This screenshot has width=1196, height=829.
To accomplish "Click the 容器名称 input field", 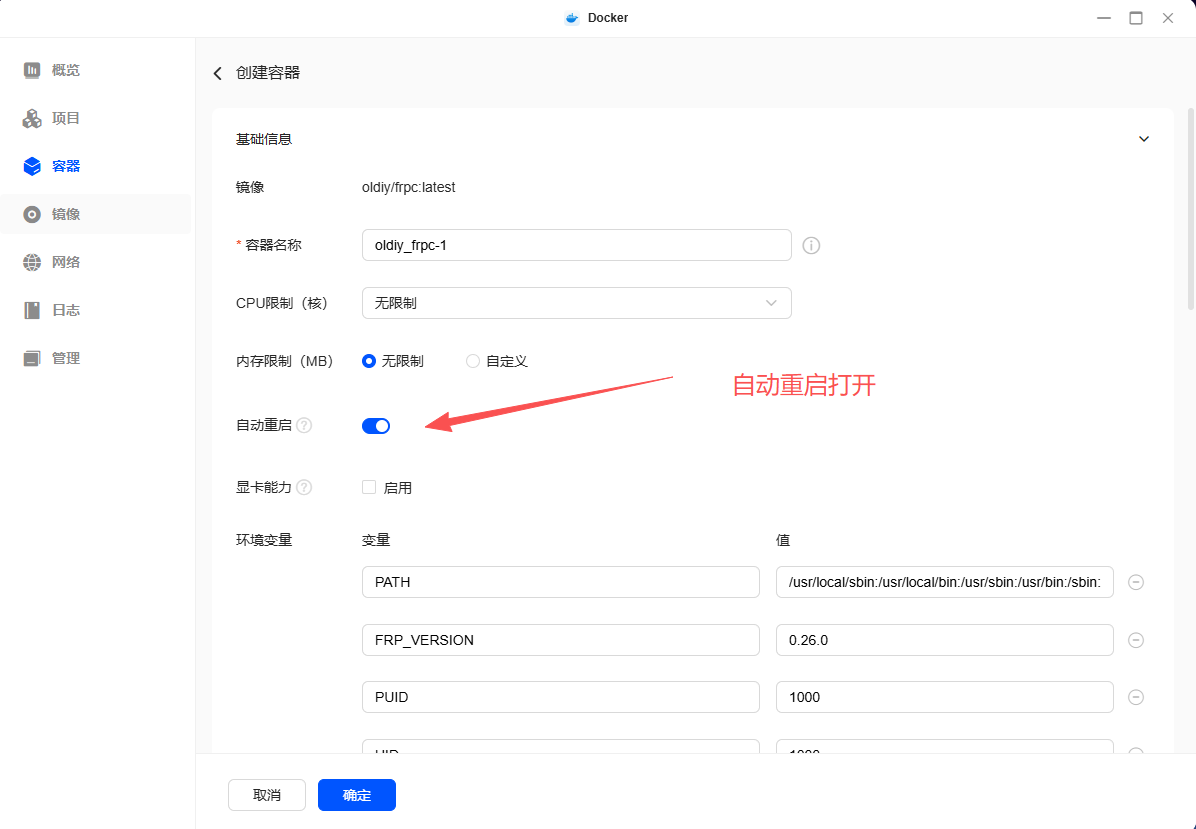I will coord(576,245).
